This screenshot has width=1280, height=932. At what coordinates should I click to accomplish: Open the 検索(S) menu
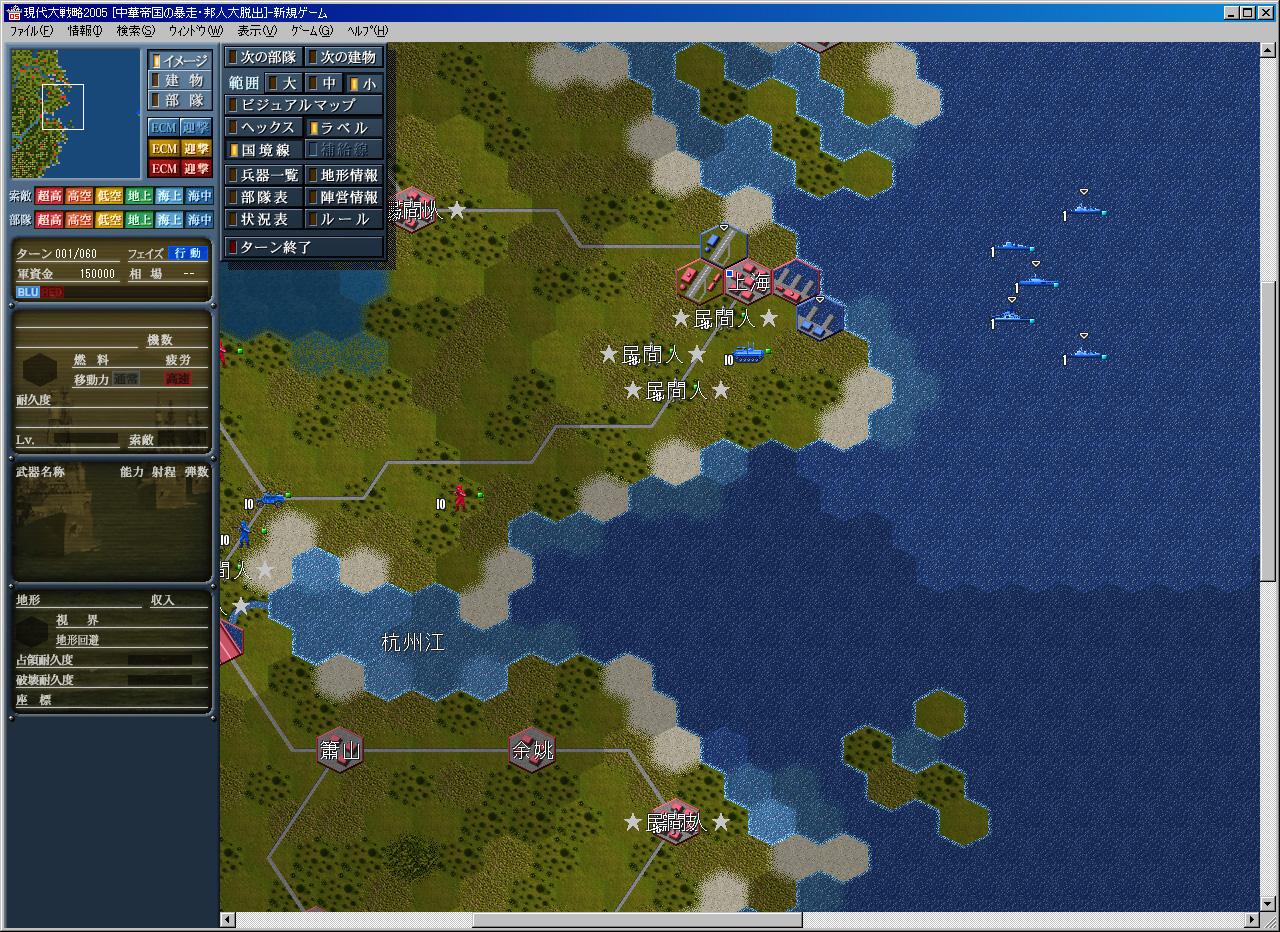136,31
